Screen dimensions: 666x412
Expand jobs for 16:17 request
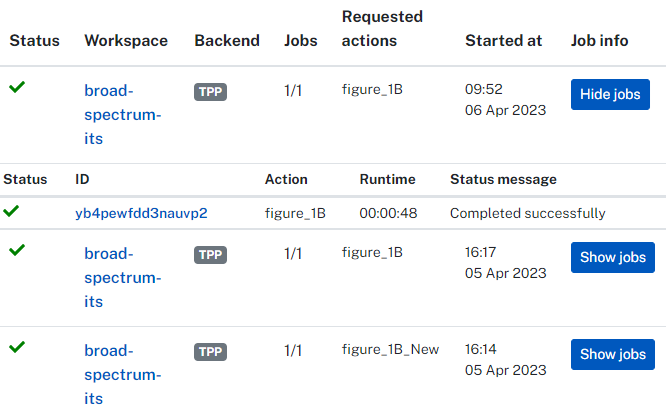tap(612, 257)
